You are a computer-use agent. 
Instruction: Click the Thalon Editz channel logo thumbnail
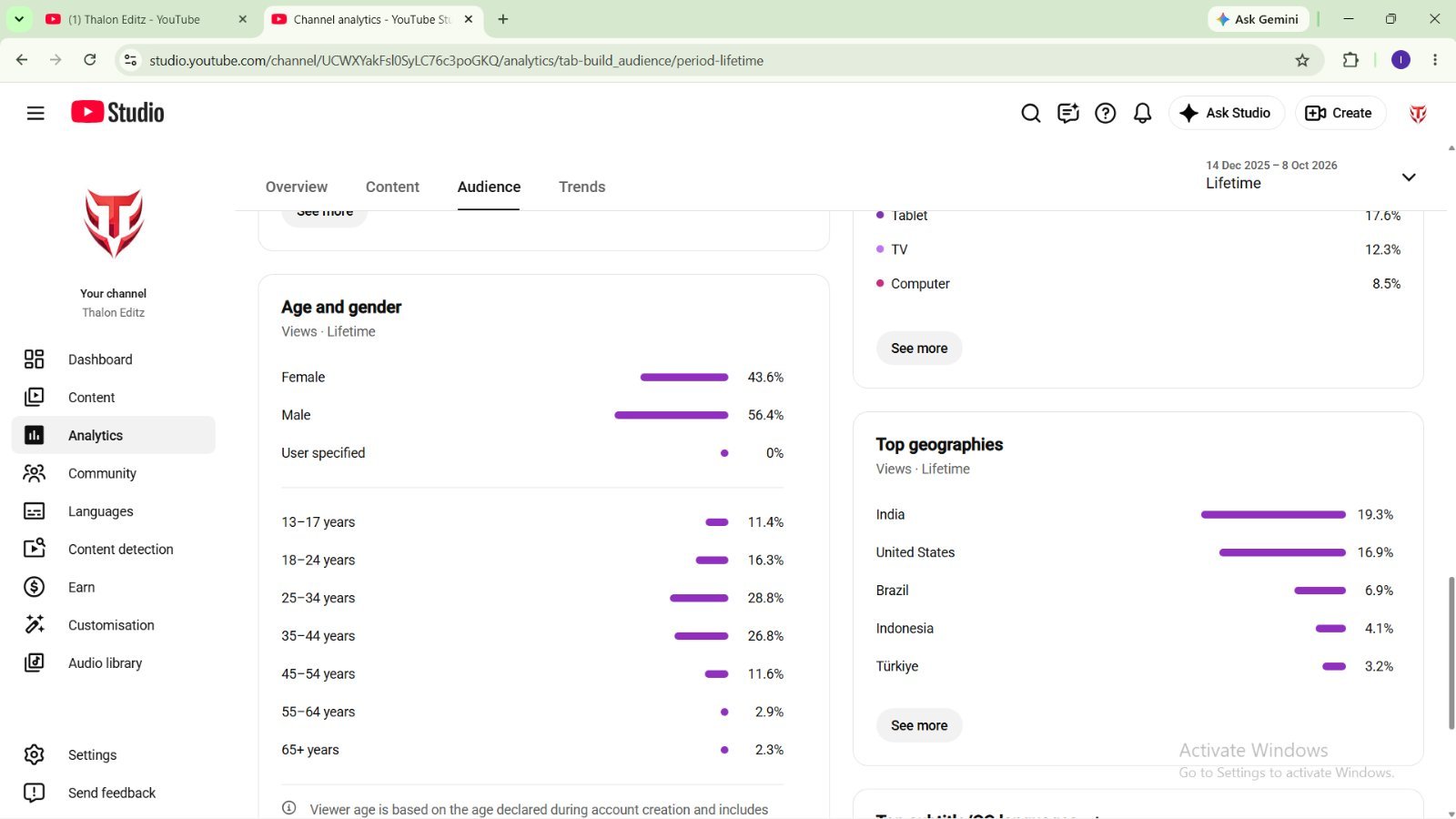pyautogui.click(x=114, y=223)
